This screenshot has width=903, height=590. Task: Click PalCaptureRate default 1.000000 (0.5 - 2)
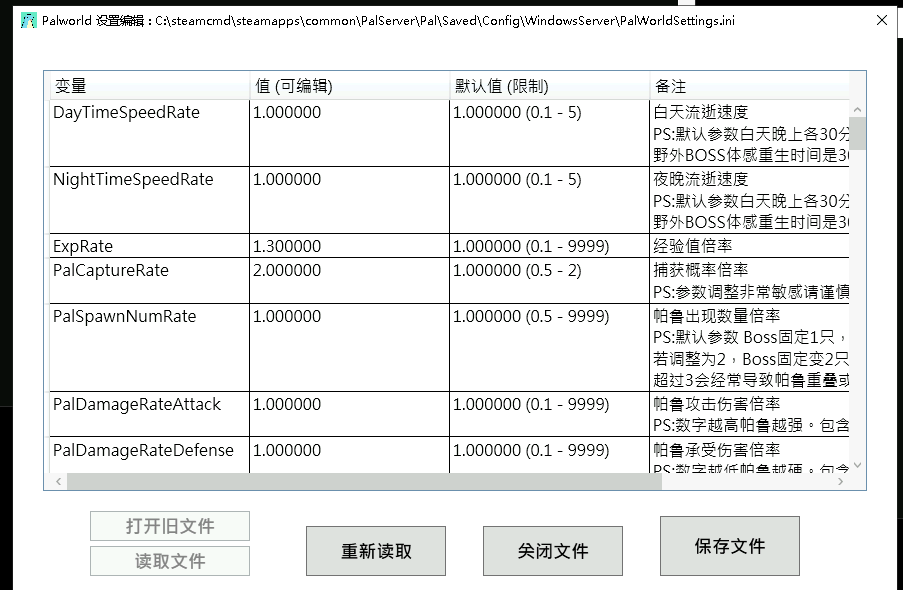517,270
